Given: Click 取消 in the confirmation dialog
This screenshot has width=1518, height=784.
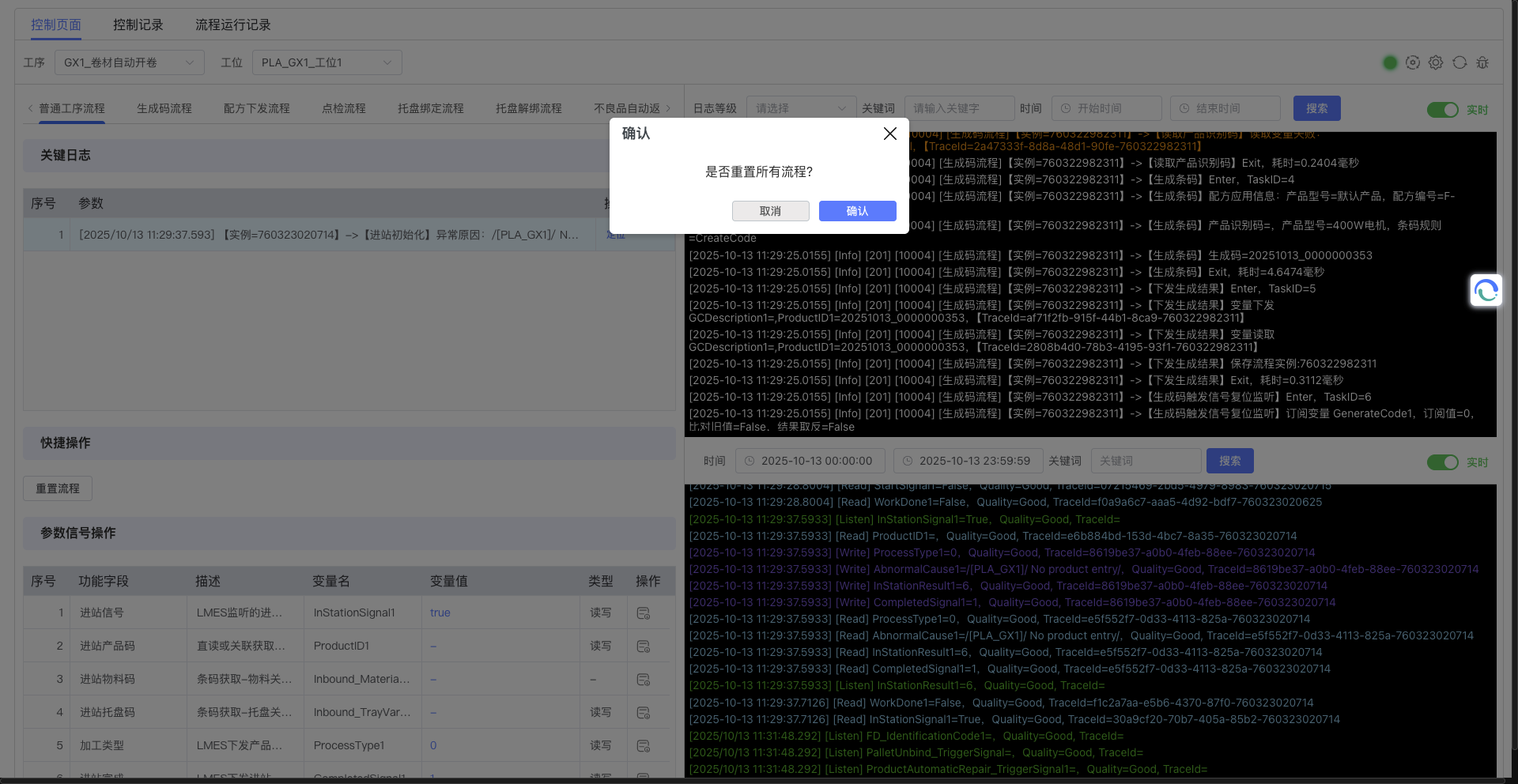Looking at the screenshot, I should pos(770,211).
